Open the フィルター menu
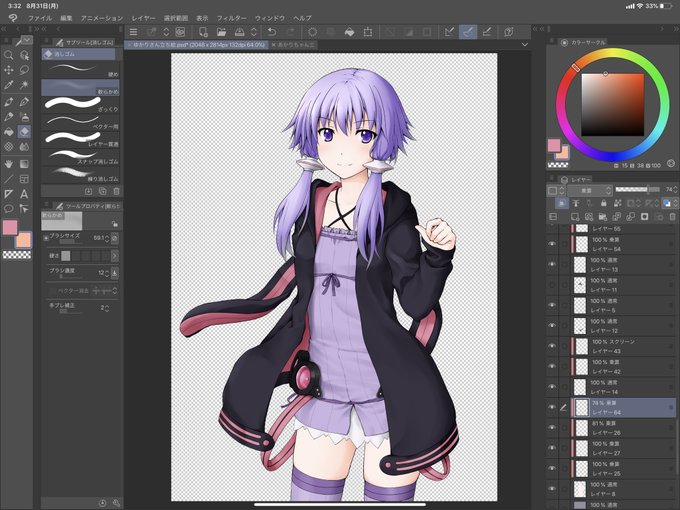 232,18
